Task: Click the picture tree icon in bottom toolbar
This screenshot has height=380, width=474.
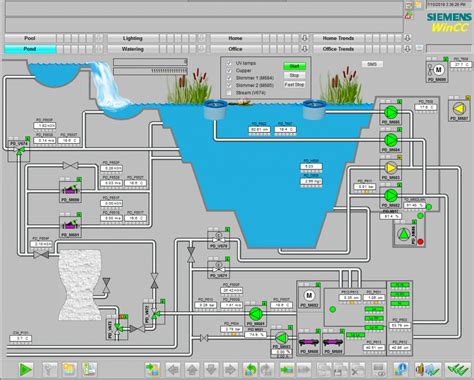Action: [89, 369]
